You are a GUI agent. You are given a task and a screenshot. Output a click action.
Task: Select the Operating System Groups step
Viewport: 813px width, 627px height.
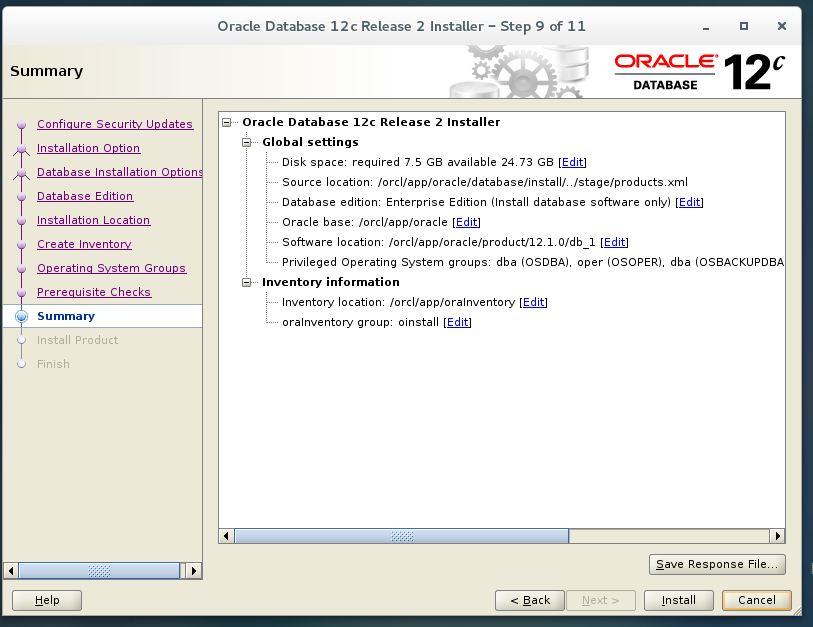[111, 268]
